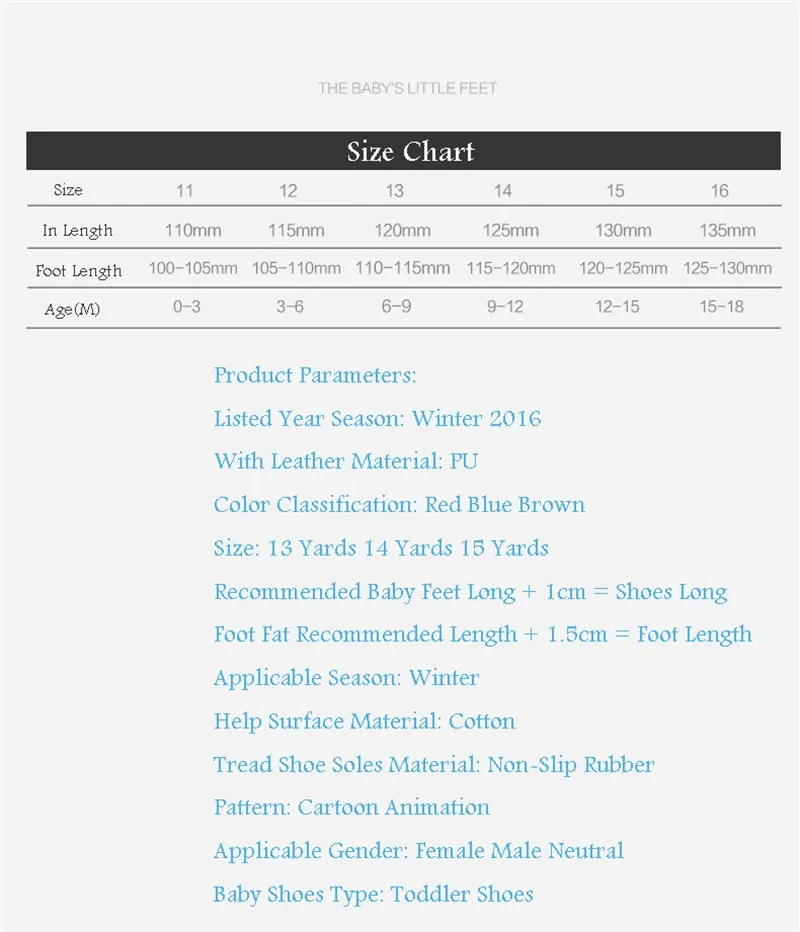Click Tread Shoe Soles Material line
Screen dimensions: 800x932
pyautogui.click(x=434, y=765)
